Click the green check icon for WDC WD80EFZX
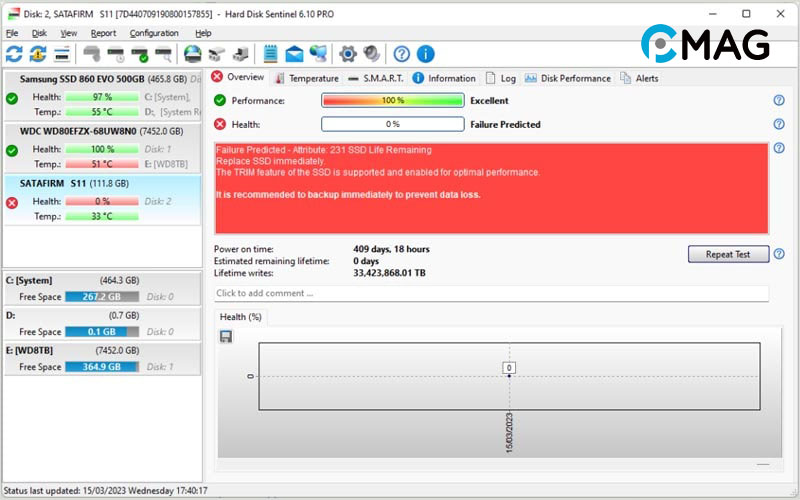The image size is (800, 500). 12,151
